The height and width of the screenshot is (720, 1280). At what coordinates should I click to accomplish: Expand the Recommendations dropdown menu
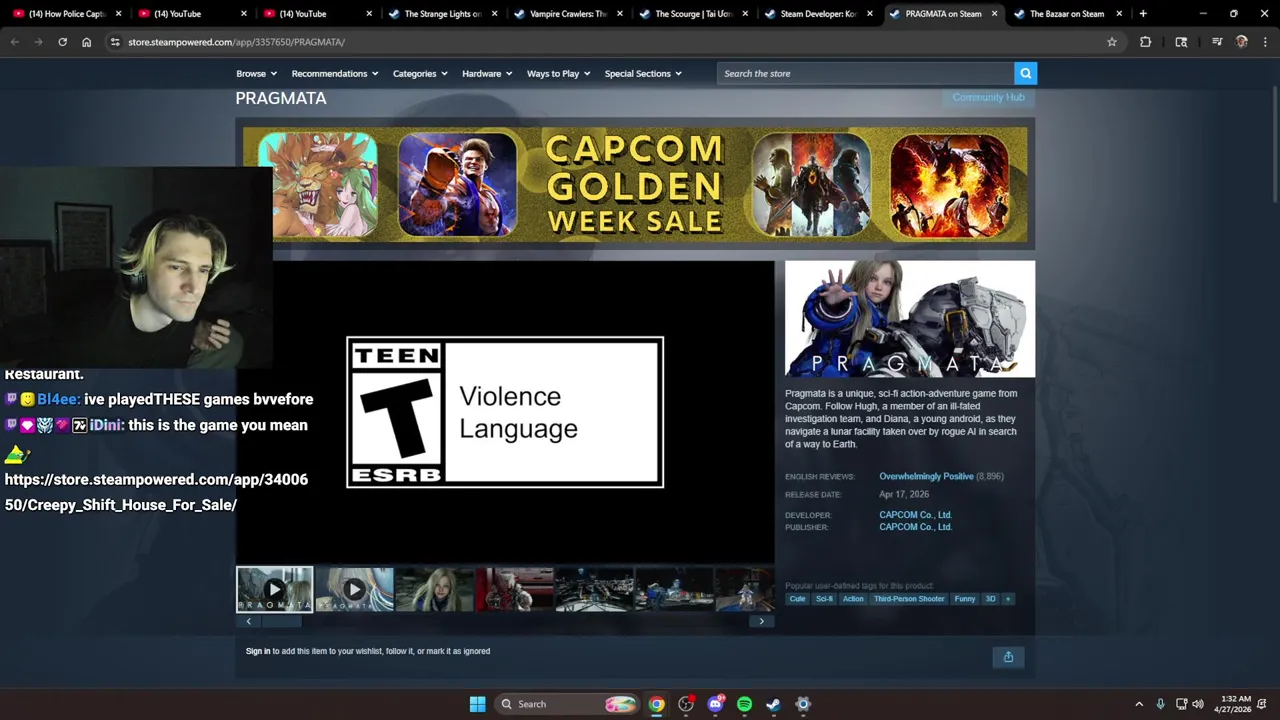point(335,73)
